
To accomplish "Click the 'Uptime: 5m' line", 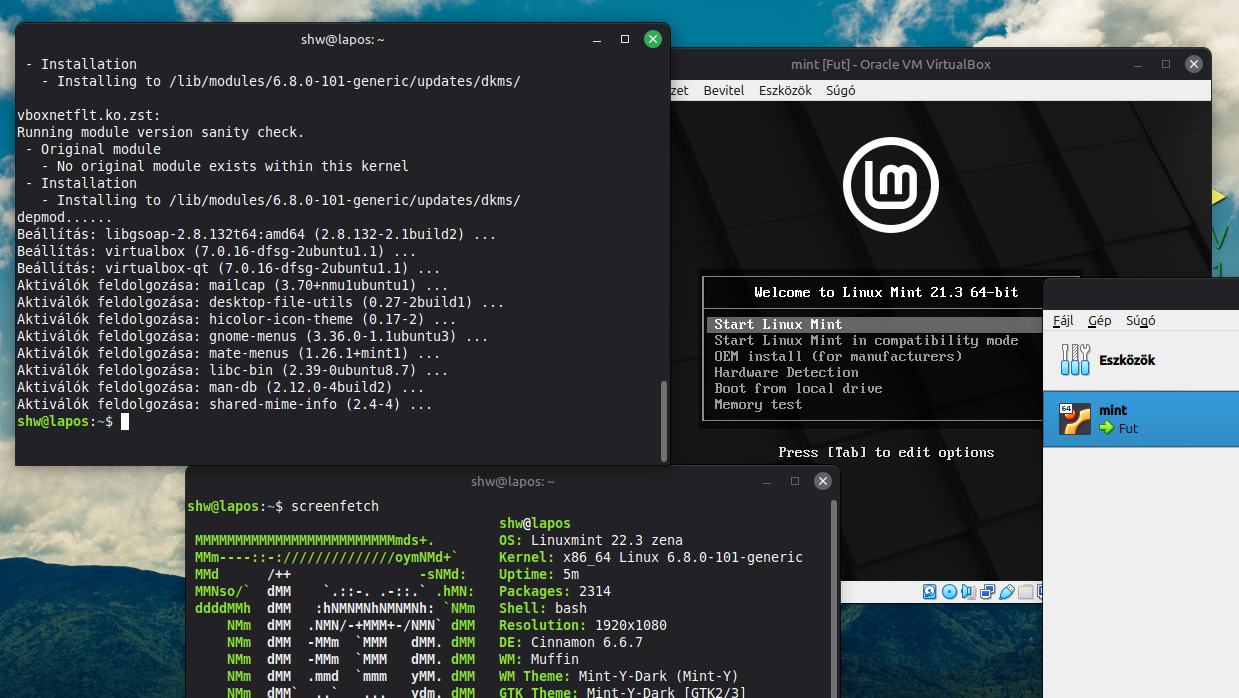I will pyautogui.click(x=538, y=574).
